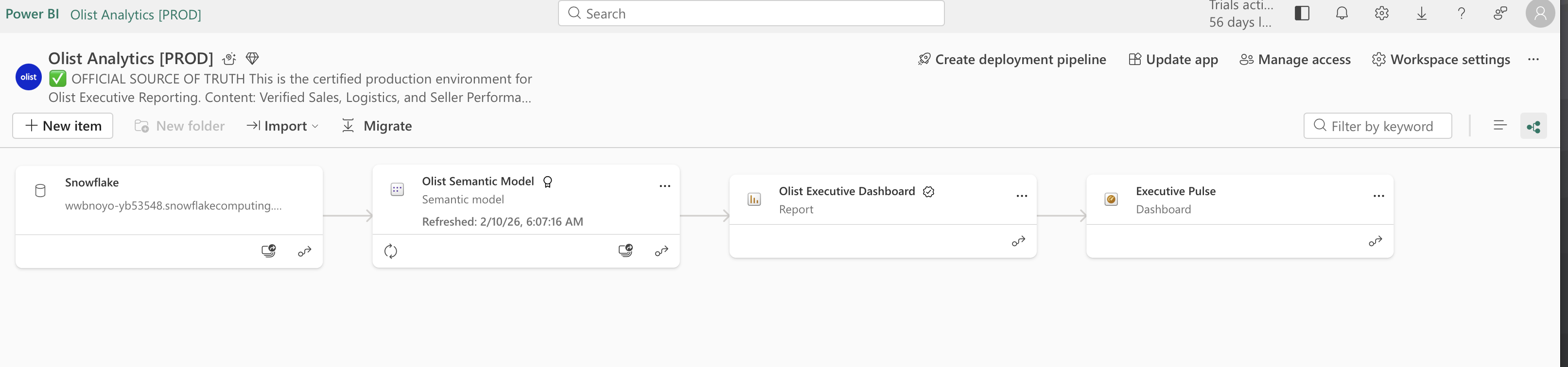The height and width of the screenshot is (367, 1568).
Task: Show lineage for the Snowflake source
Action: point(305,251)
